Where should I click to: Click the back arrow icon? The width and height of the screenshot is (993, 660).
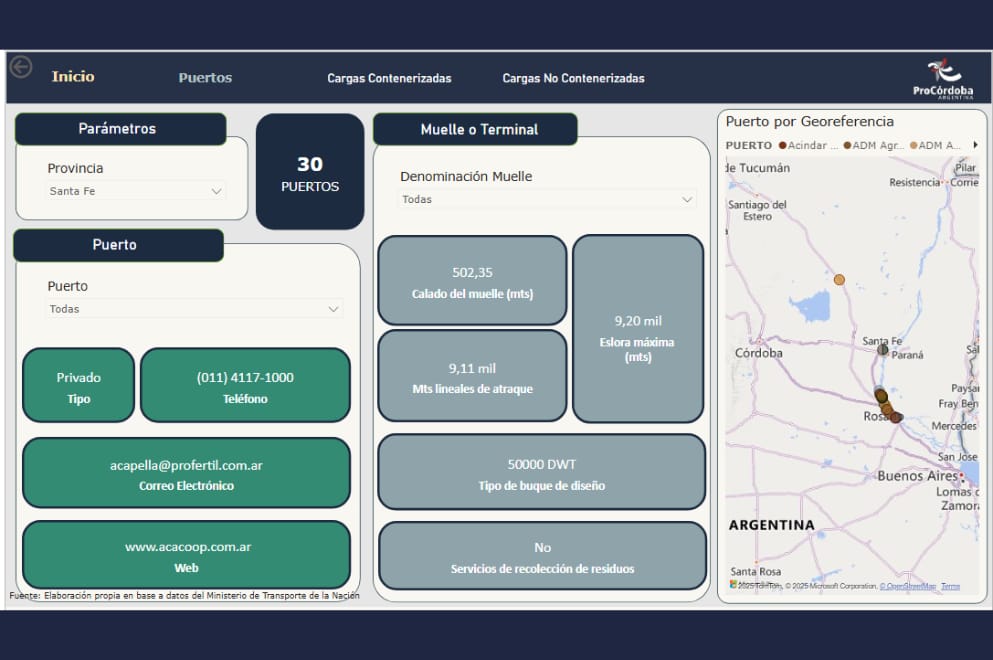tap(21, 67)
